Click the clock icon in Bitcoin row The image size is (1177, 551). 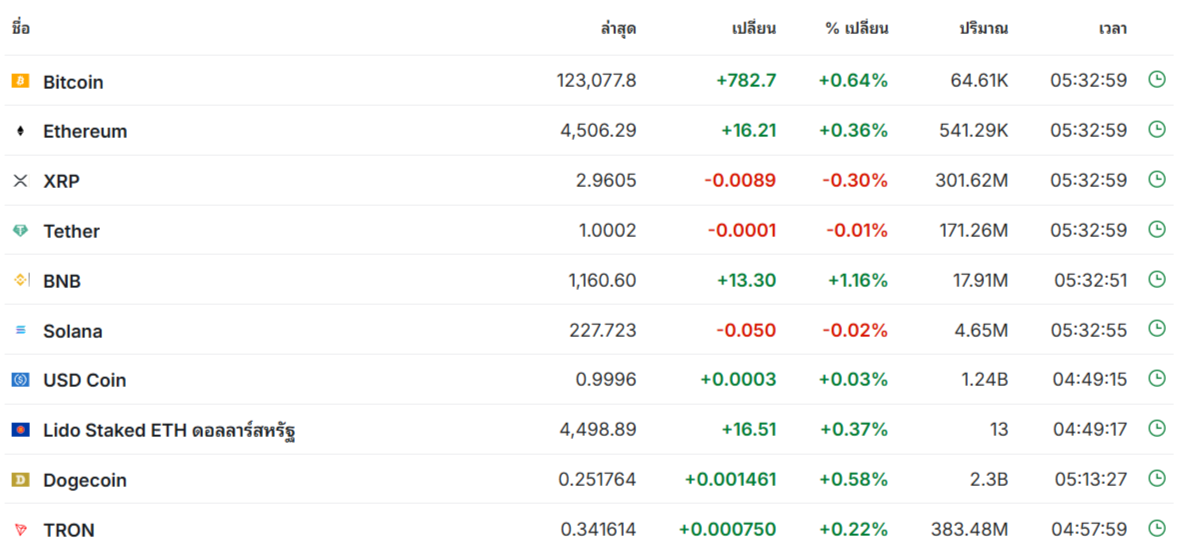coord(1157,79)
